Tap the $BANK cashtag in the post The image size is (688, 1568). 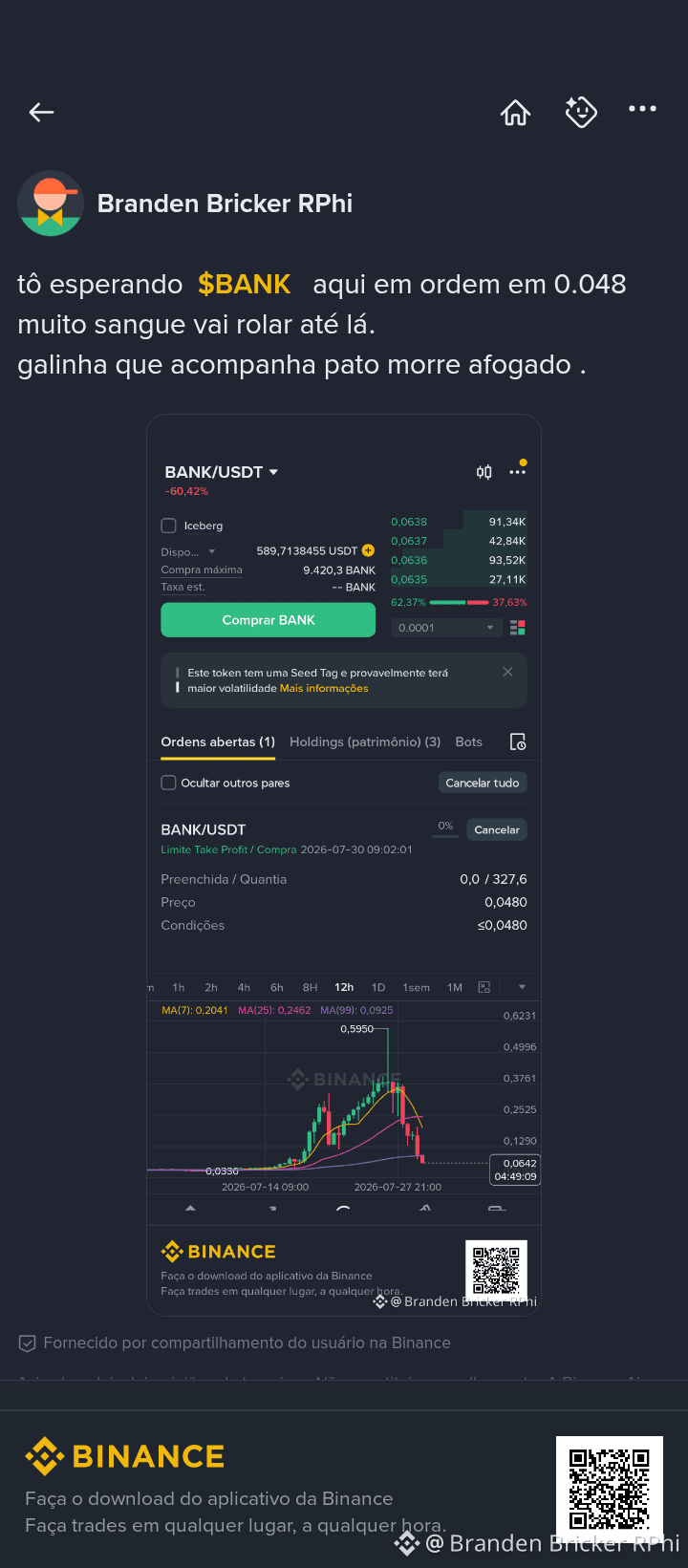click(x=245, y=284)
